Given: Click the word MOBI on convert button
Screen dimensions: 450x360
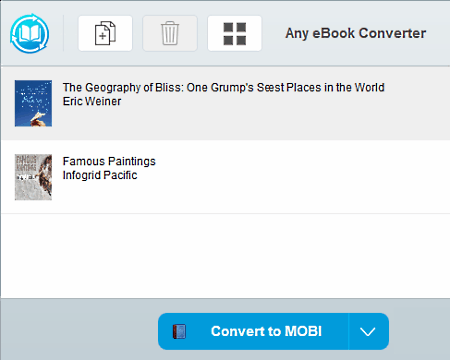Looking at the screenshot, I should (303, 331).
